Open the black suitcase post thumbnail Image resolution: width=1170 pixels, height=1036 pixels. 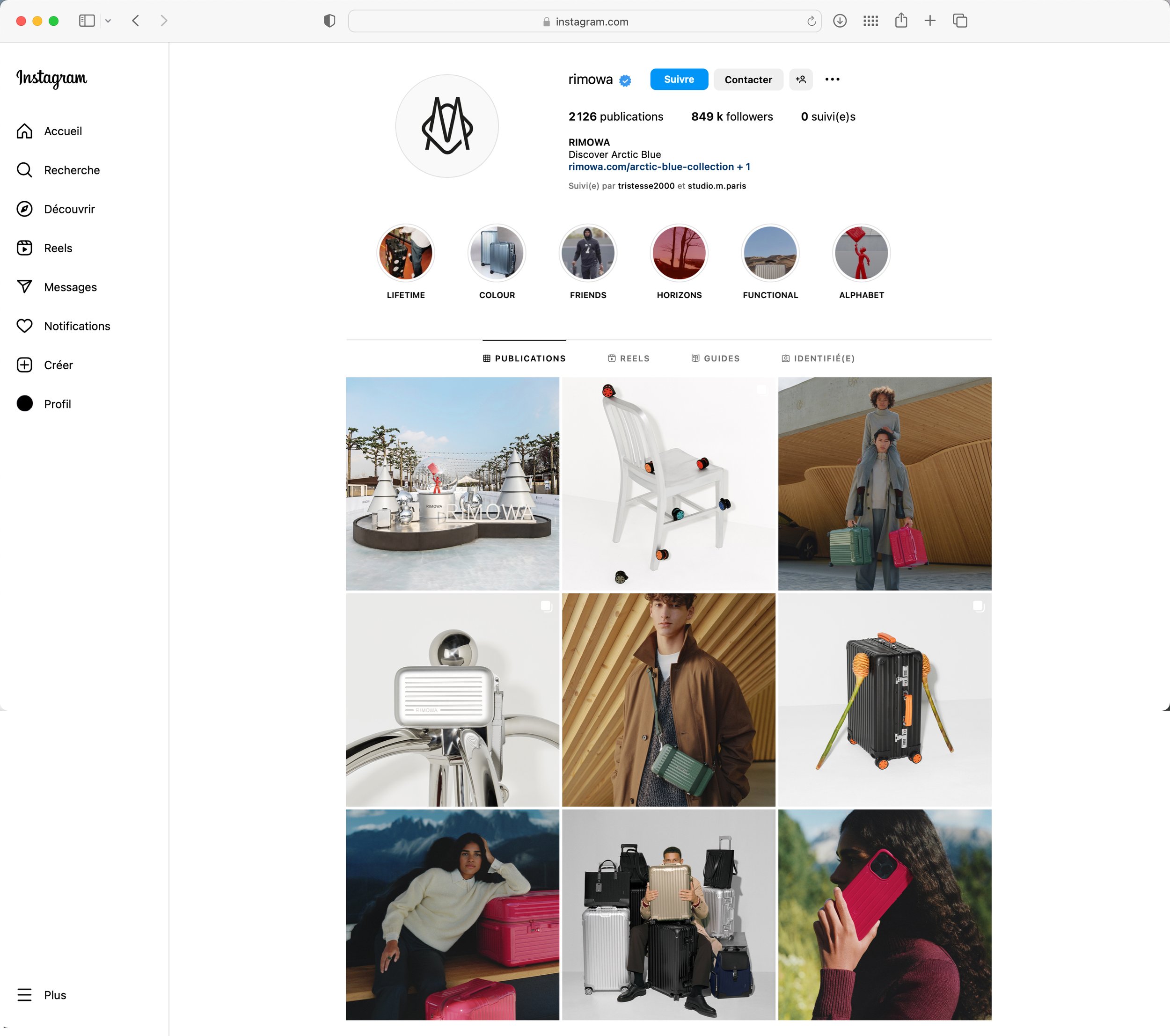coord(885,700)
